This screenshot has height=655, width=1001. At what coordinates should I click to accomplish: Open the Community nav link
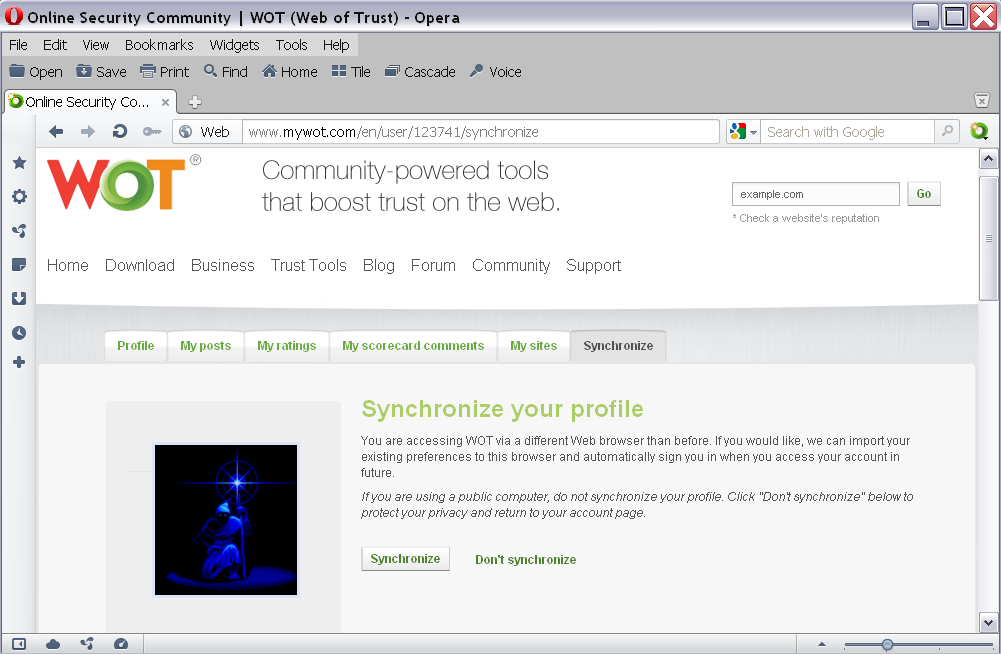click(x=511, y=266)
